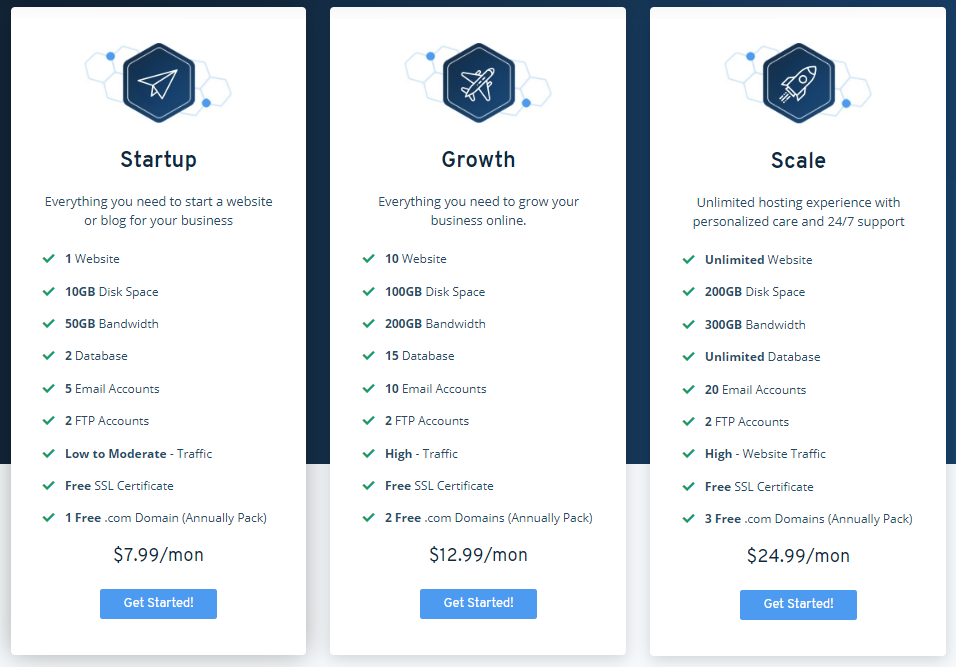Choose Growth plan's Get Started button
Image resolution: width=956 pixels, height=667 pixels.
pos(479,604)
